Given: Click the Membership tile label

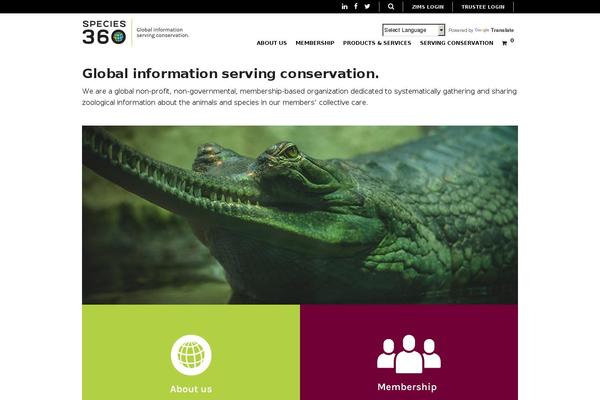Looking at the screenshot, I should [407, 387].
